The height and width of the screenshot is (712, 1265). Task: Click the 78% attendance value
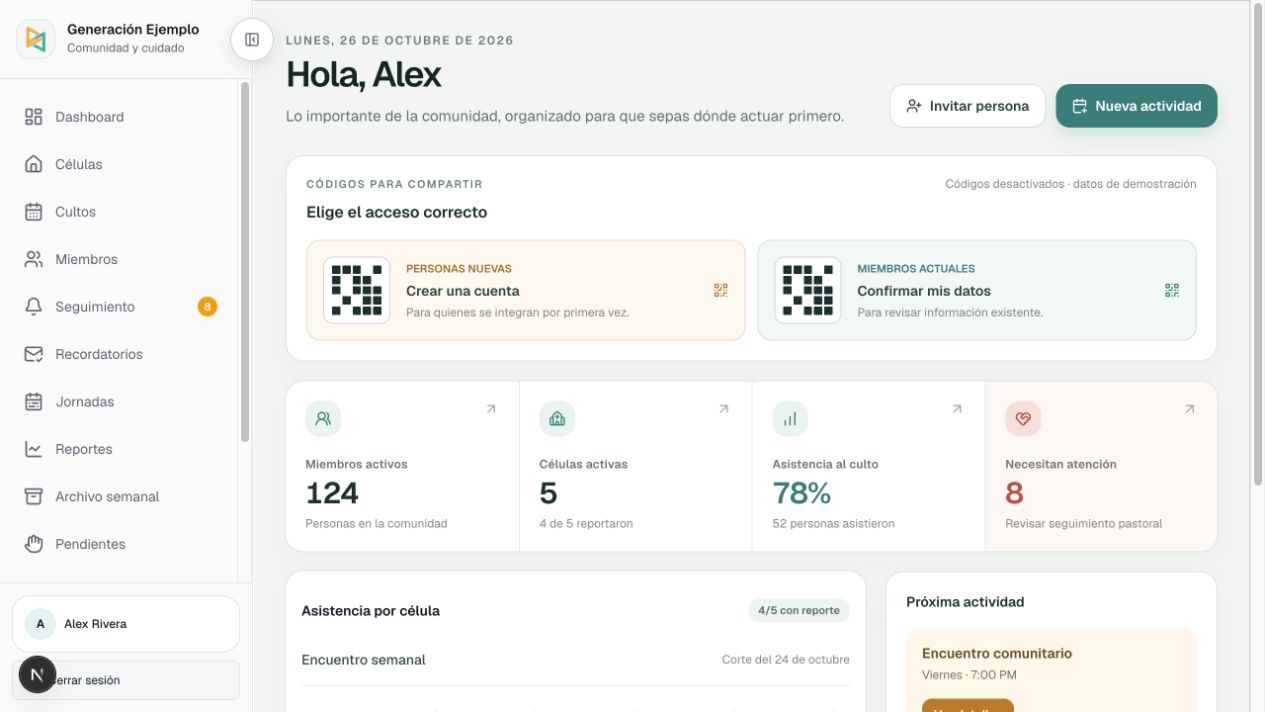point(802,493)
